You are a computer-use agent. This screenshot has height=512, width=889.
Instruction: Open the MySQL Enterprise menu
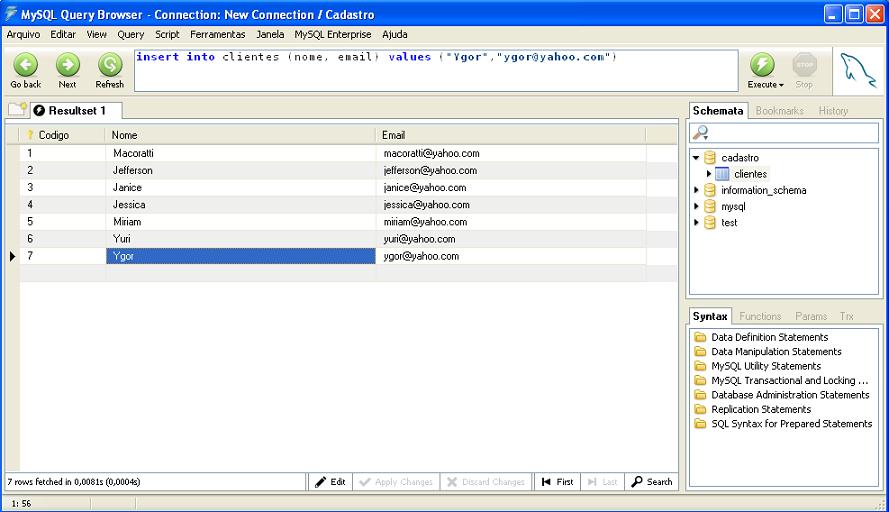point(333,35)
